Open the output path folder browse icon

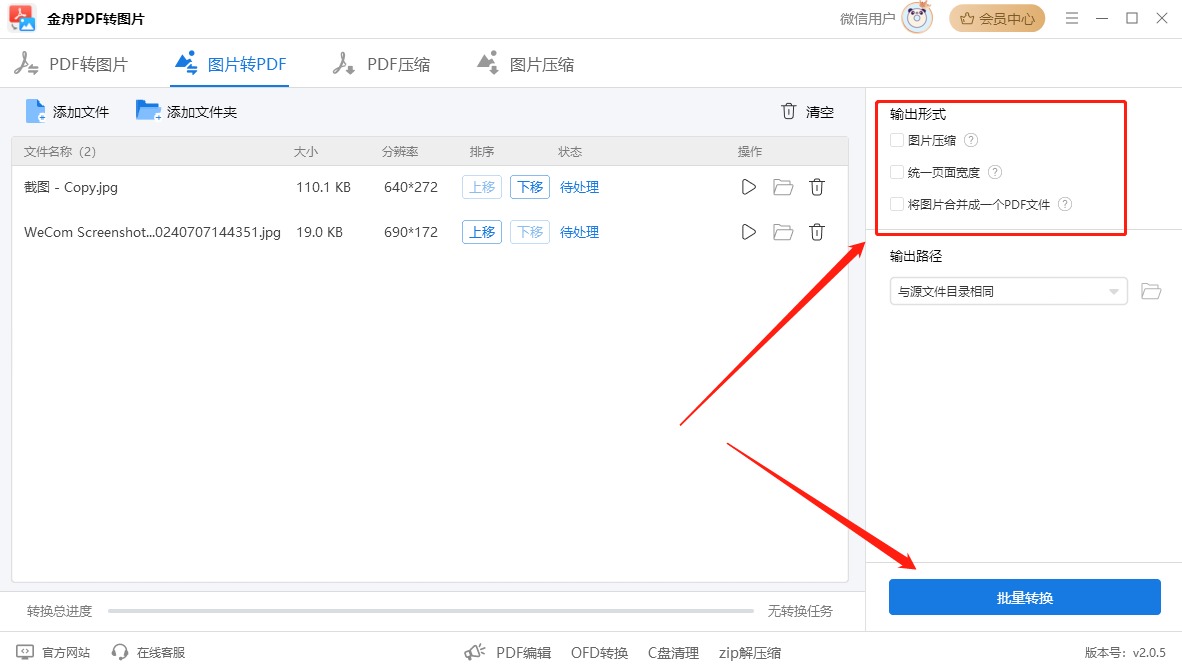coord(1150,291)
